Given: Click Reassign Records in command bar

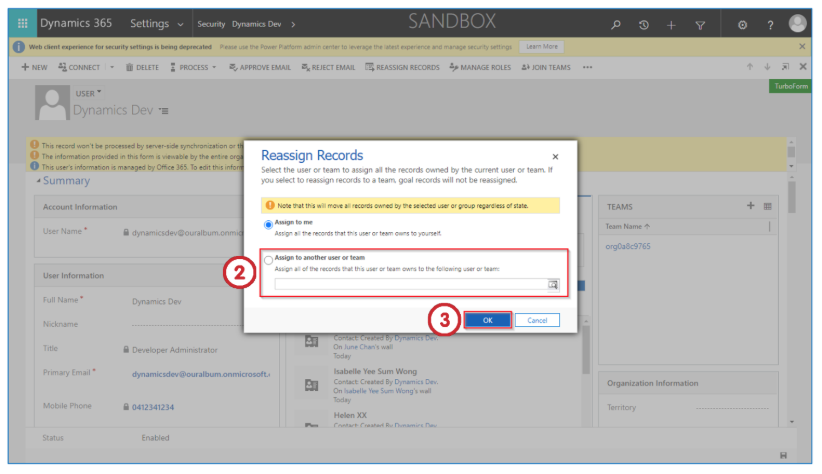Looking at the screenshot, I should coord(402,67).
